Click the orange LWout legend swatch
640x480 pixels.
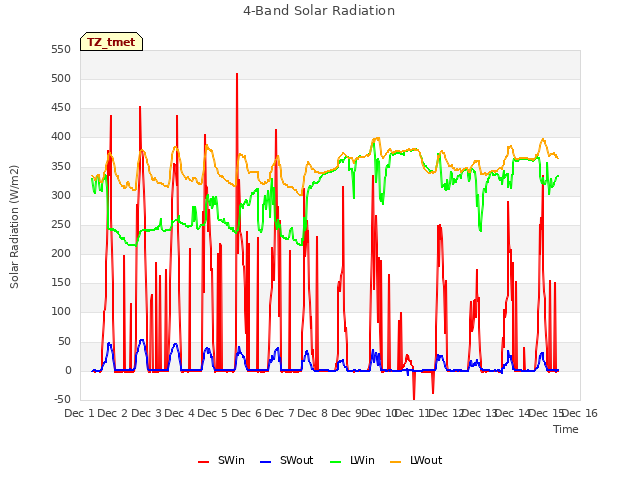(396, 462)
